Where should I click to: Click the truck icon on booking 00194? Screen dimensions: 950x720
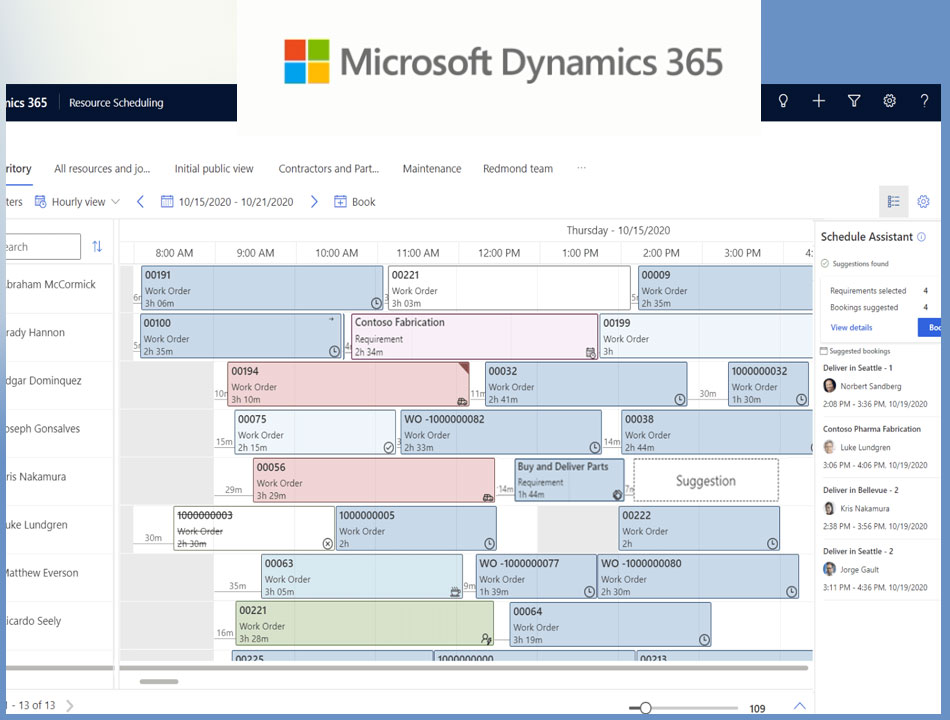462,401
